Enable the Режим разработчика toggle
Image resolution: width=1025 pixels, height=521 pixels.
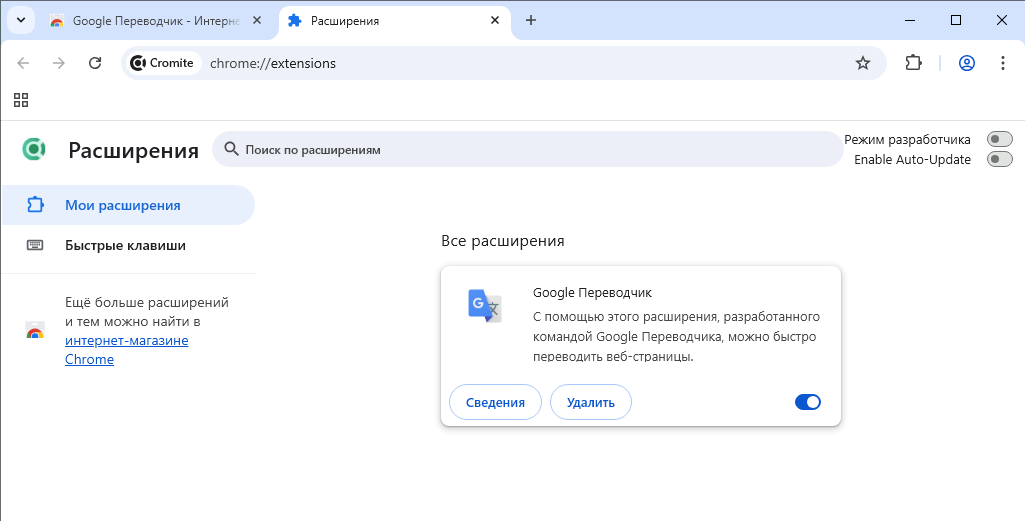tap(999, 139)
